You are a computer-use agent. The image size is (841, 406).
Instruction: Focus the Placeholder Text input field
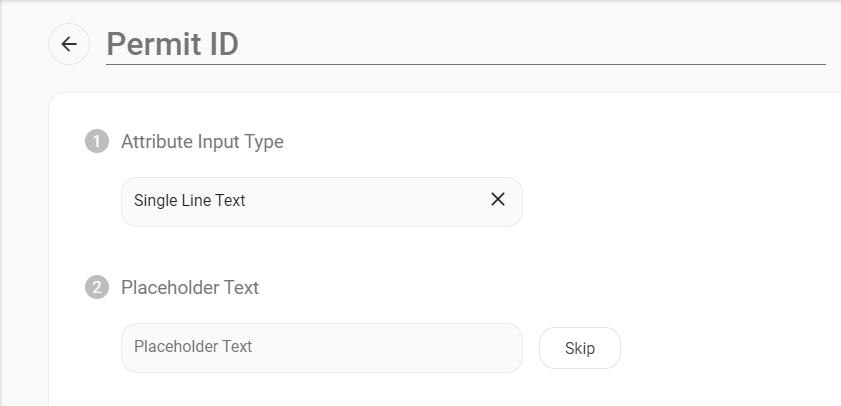321,348
